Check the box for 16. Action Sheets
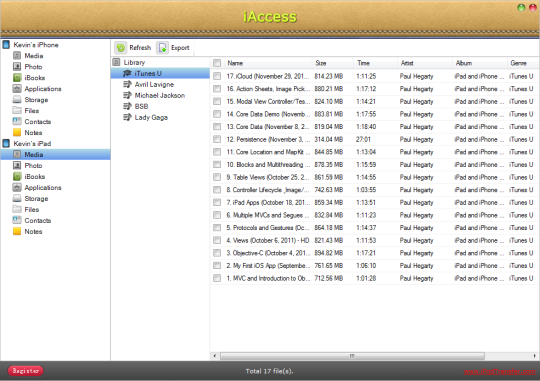 coord(217,89)
